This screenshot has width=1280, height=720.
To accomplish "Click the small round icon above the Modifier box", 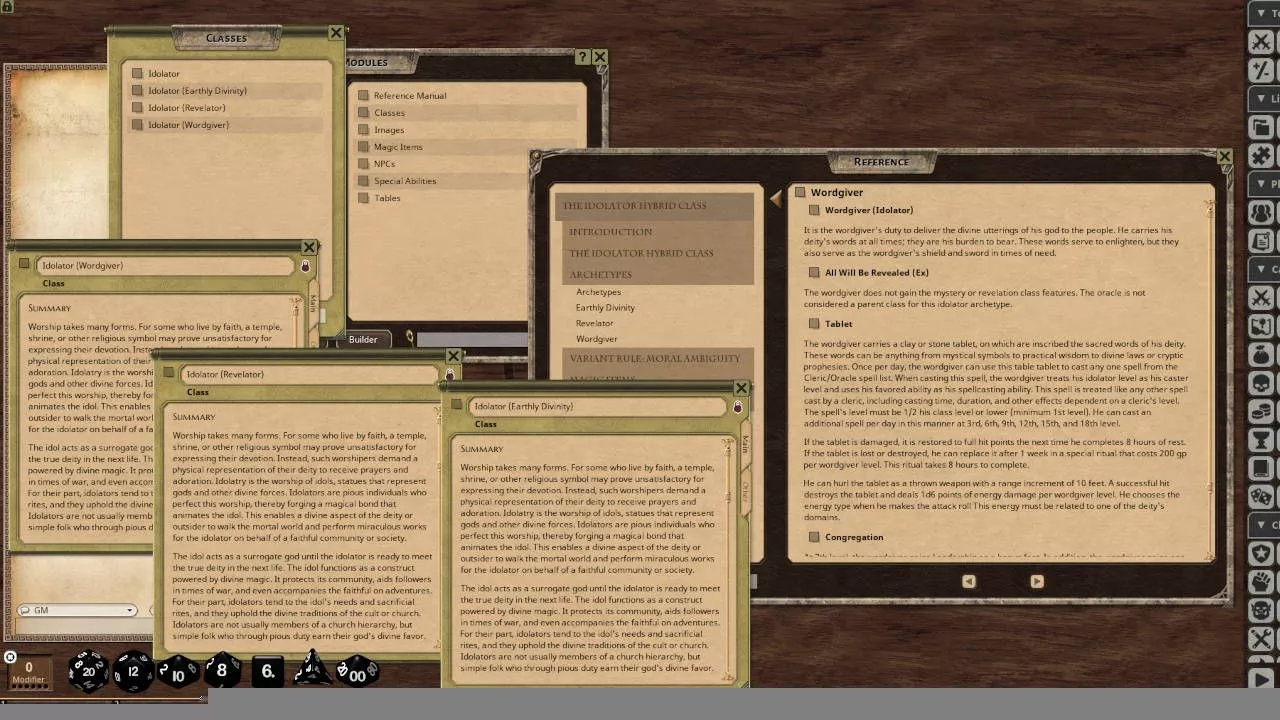I will pos(10,657).
